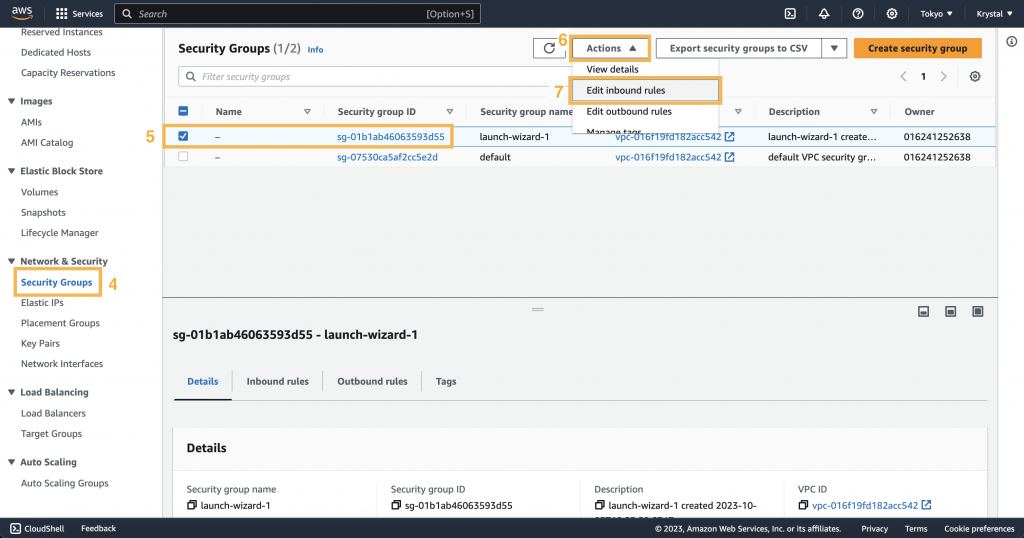
Task: Open the Krystal account menu
Action: tap(994, 14)
